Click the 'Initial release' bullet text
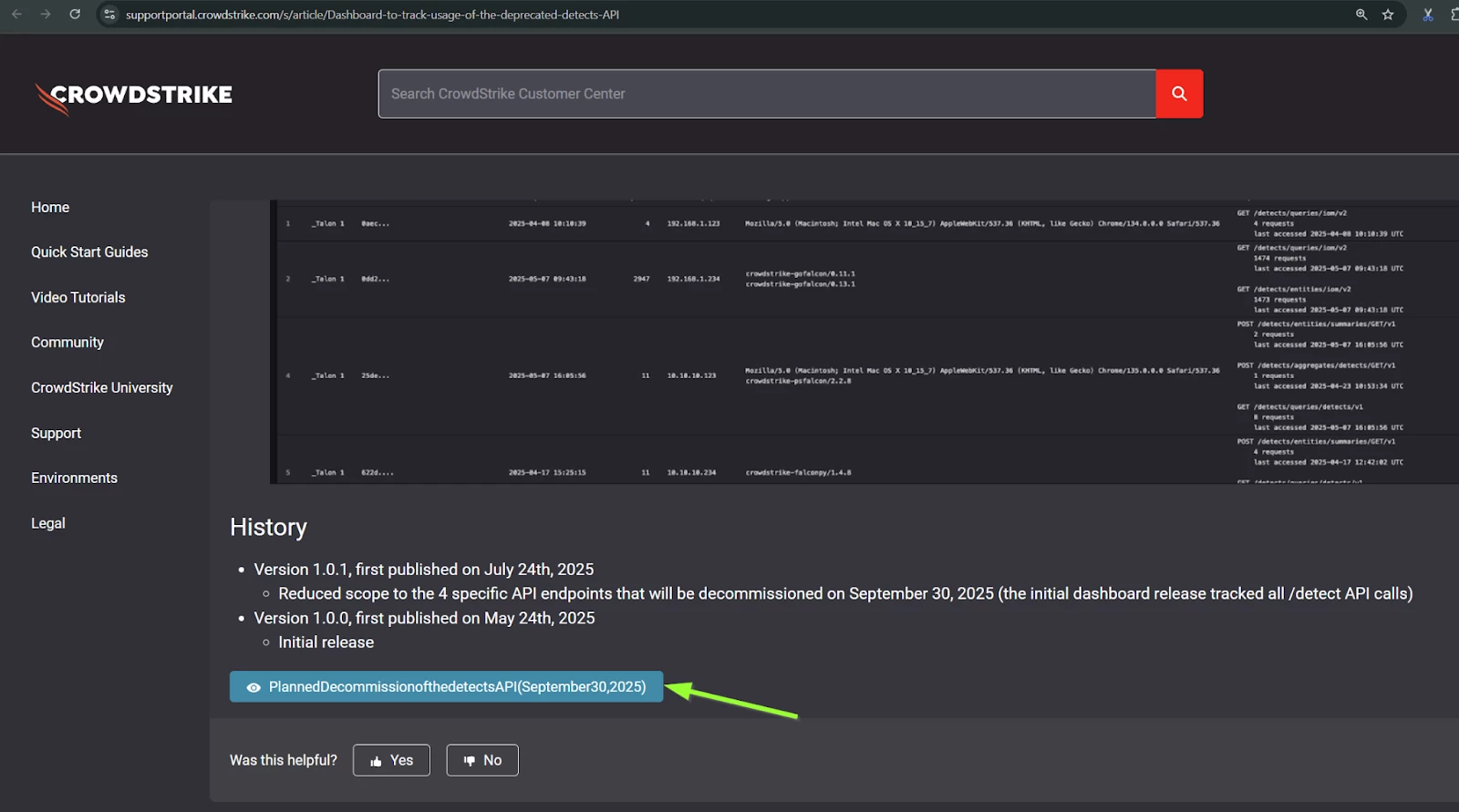 point(326,642)
